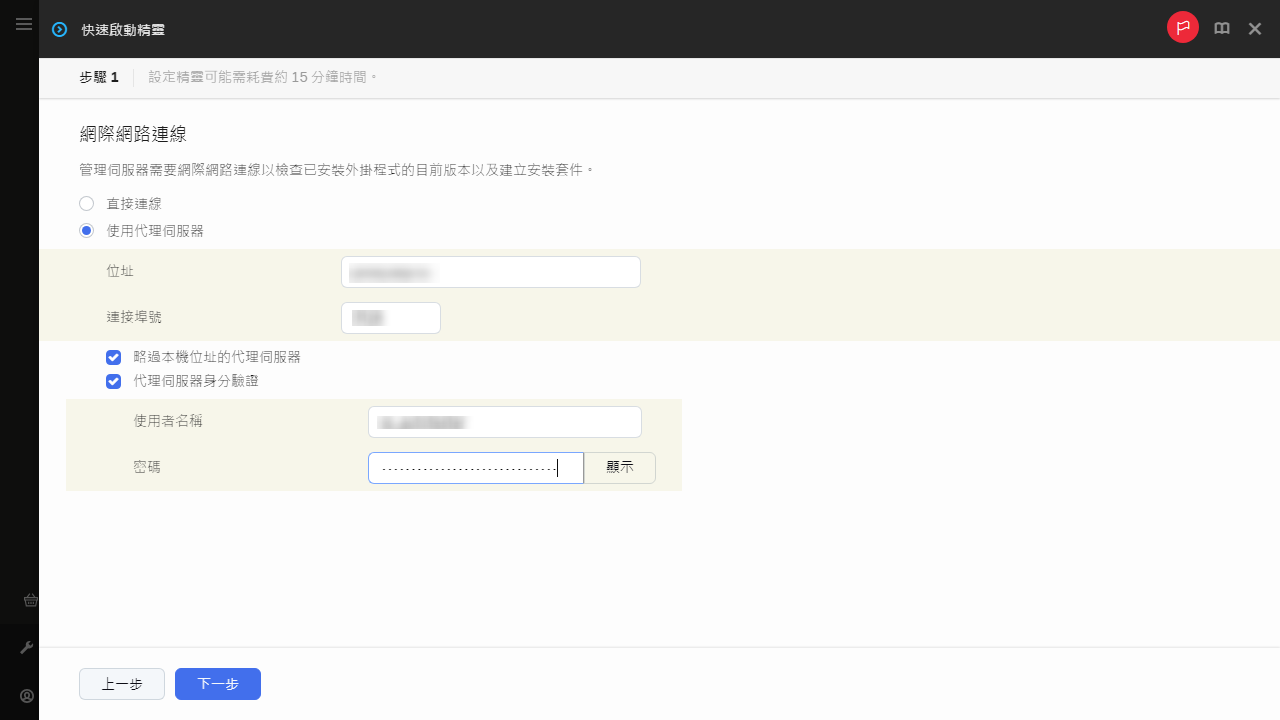
Task: Open the basket icon in the left sidebar
Action: point(30,600)
